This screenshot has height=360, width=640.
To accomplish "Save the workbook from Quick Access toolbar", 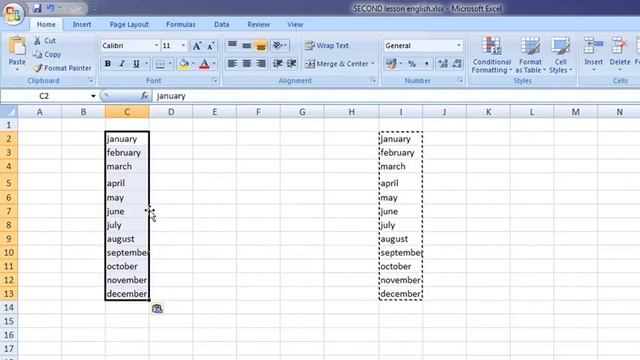I will (x=37, y=8).
